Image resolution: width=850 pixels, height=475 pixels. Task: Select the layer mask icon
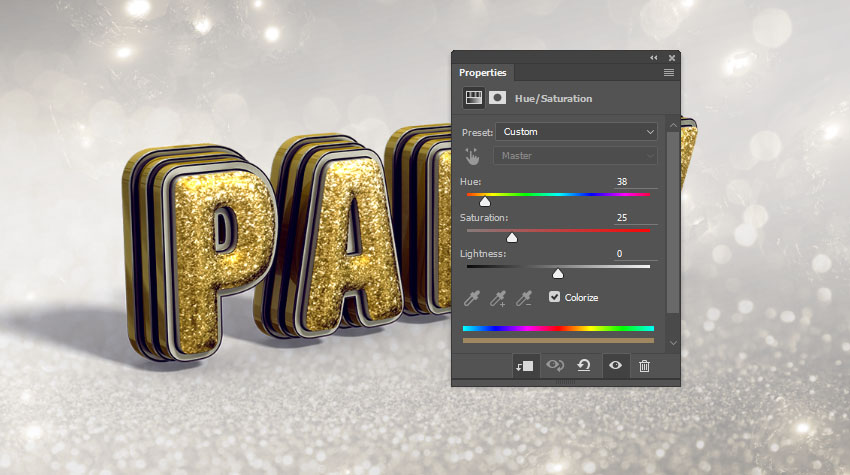tap(497, 98)
